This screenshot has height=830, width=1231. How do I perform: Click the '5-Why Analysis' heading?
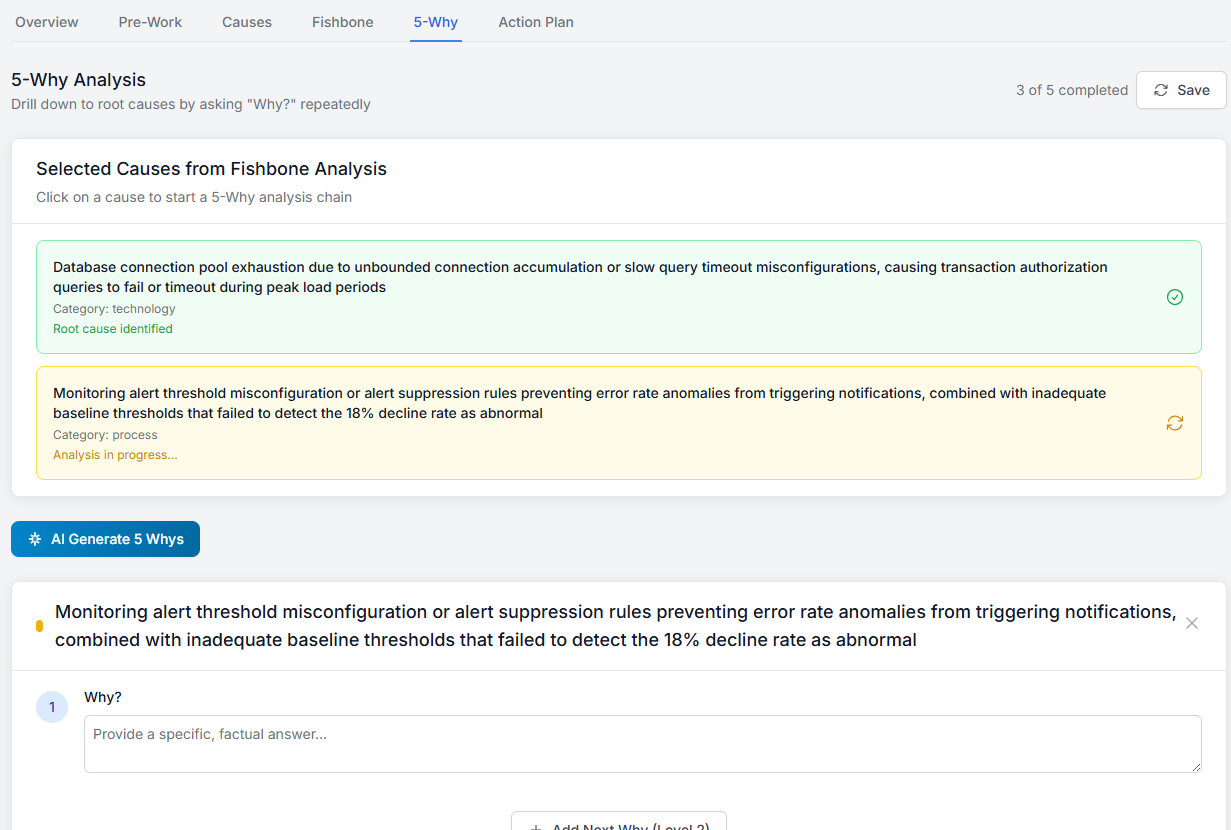click(x=79, y=80)
